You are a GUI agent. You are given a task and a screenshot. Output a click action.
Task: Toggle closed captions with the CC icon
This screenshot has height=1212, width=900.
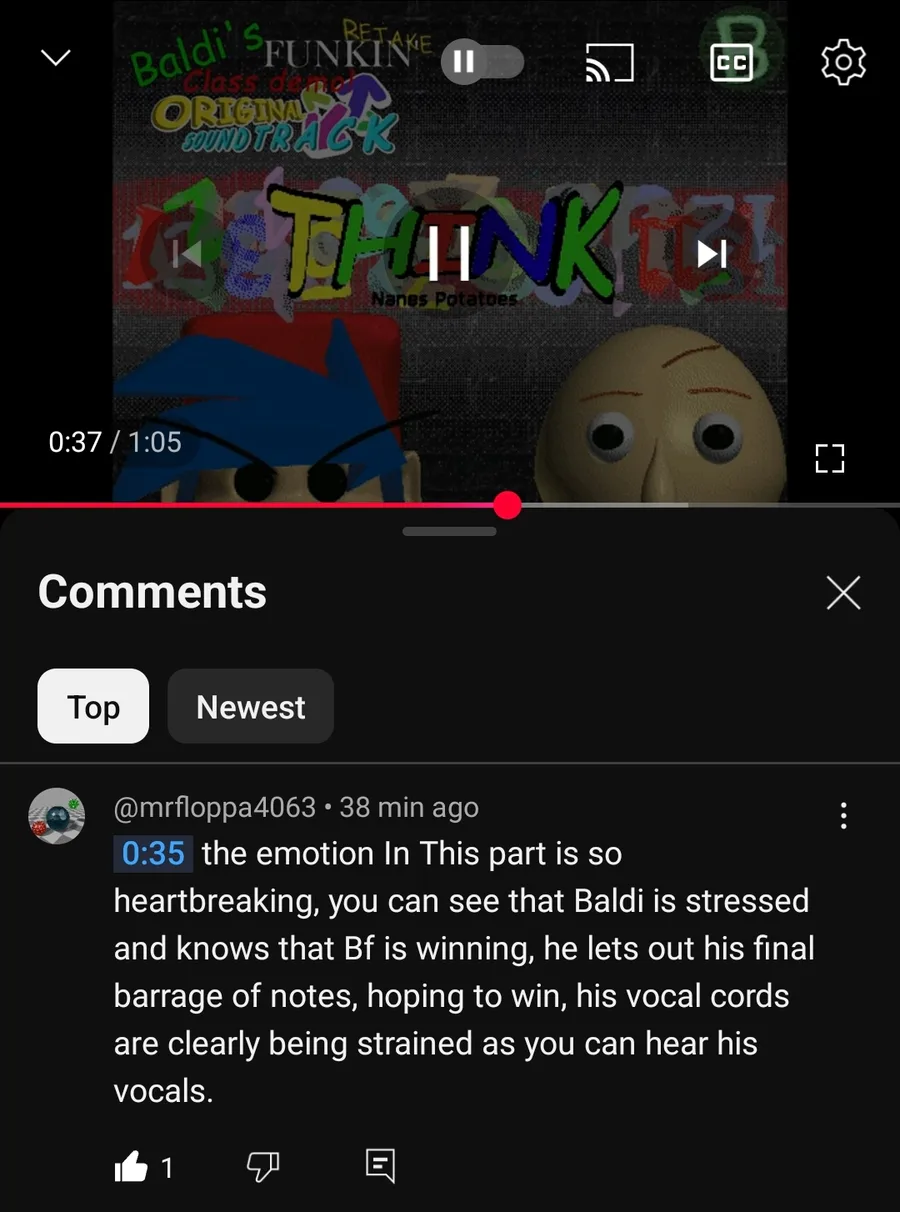click(x=730, y=63)
